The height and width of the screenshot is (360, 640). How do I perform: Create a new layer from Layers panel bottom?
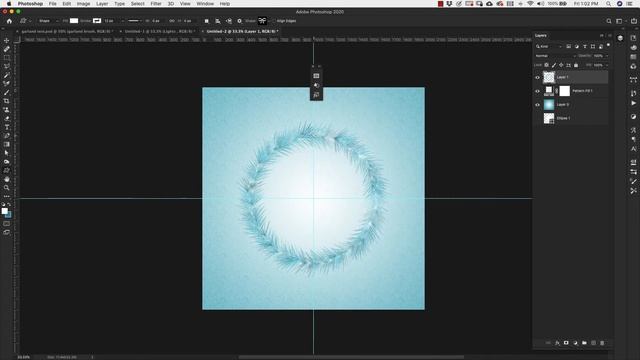[x=593, y=343]
